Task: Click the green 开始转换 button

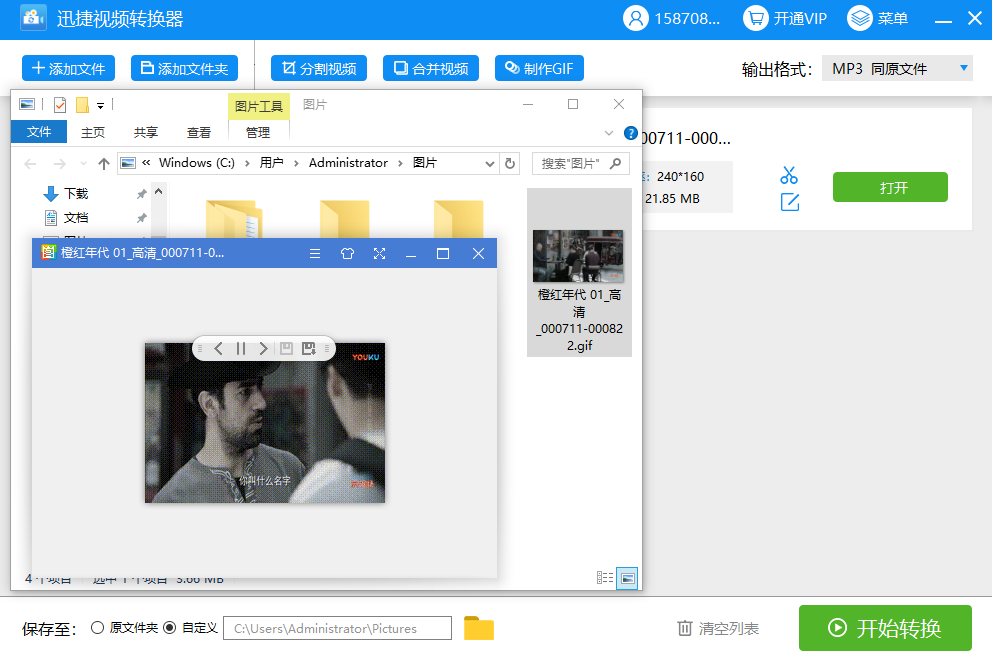Action: (885, 628)
